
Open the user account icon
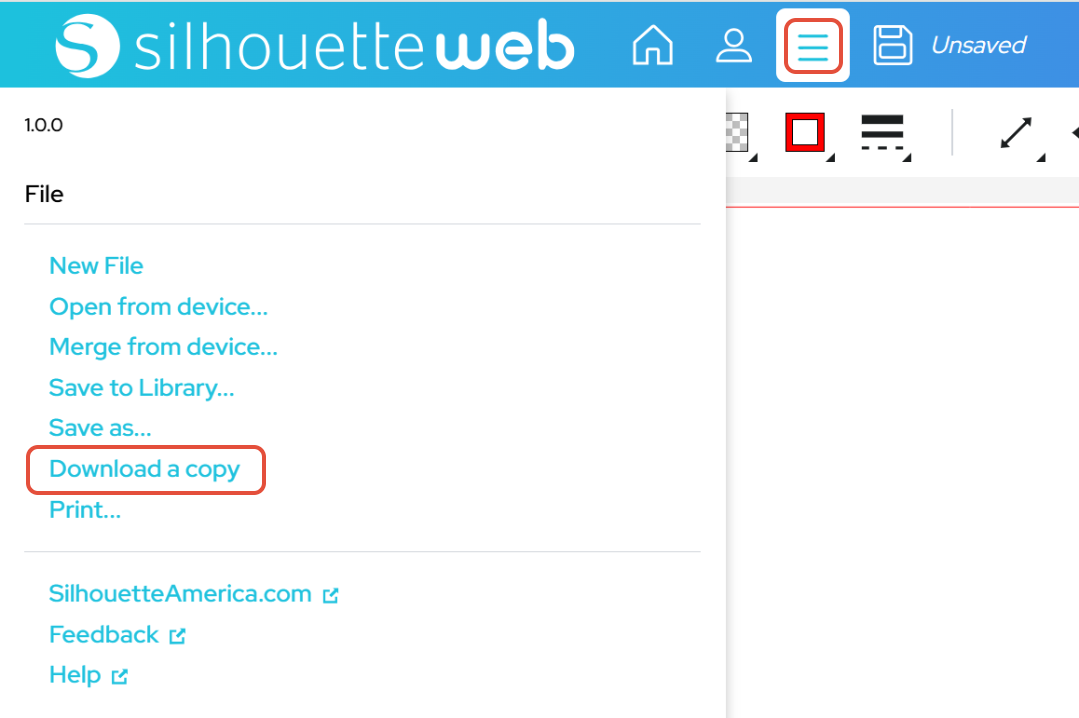click(734, 45)
